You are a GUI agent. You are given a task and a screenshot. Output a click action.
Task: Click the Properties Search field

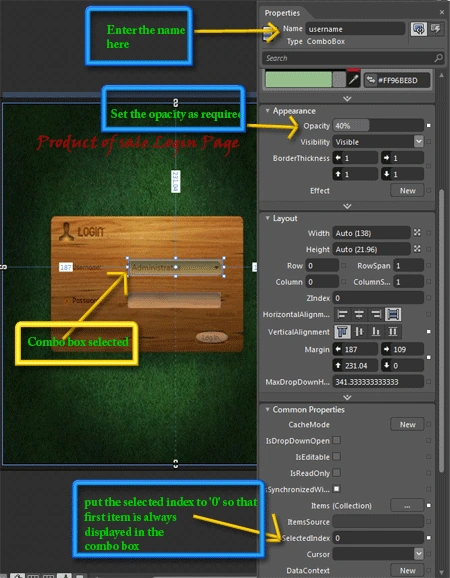[x=353, y=58]
